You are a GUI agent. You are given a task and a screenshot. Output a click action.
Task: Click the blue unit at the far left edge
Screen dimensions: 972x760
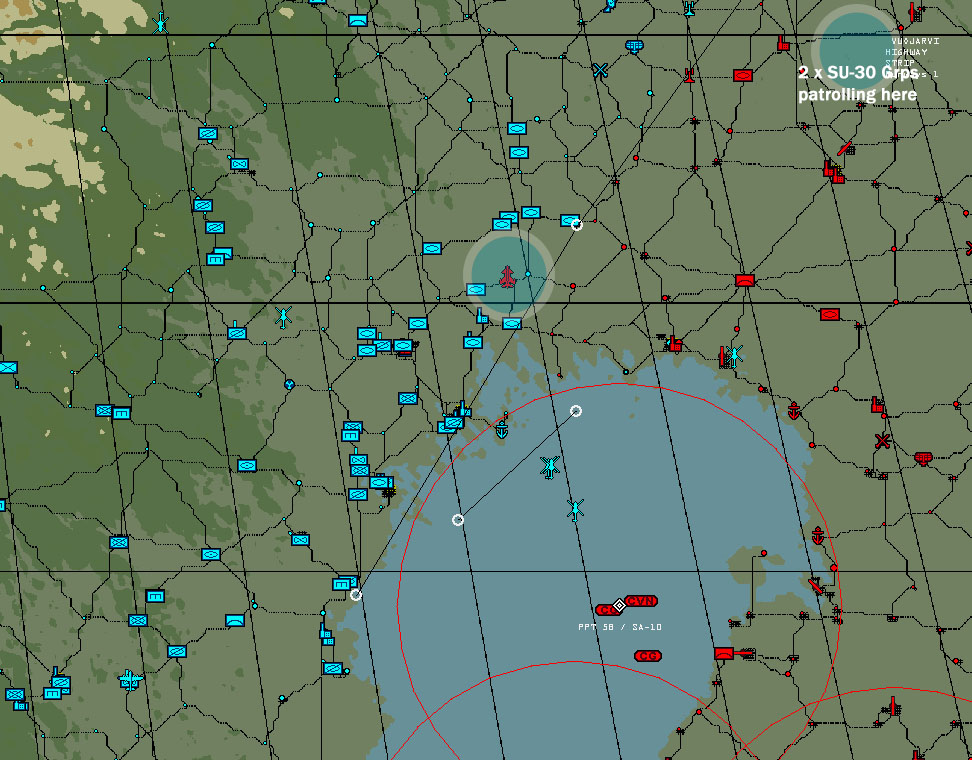[7, 368]
